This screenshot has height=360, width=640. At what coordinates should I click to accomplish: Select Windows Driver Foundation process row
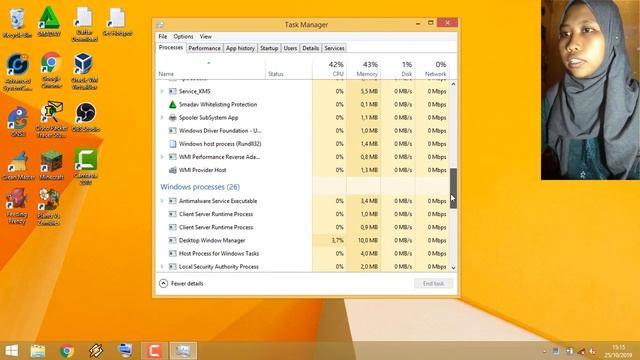pyautogui.click(x=302, y=131)
